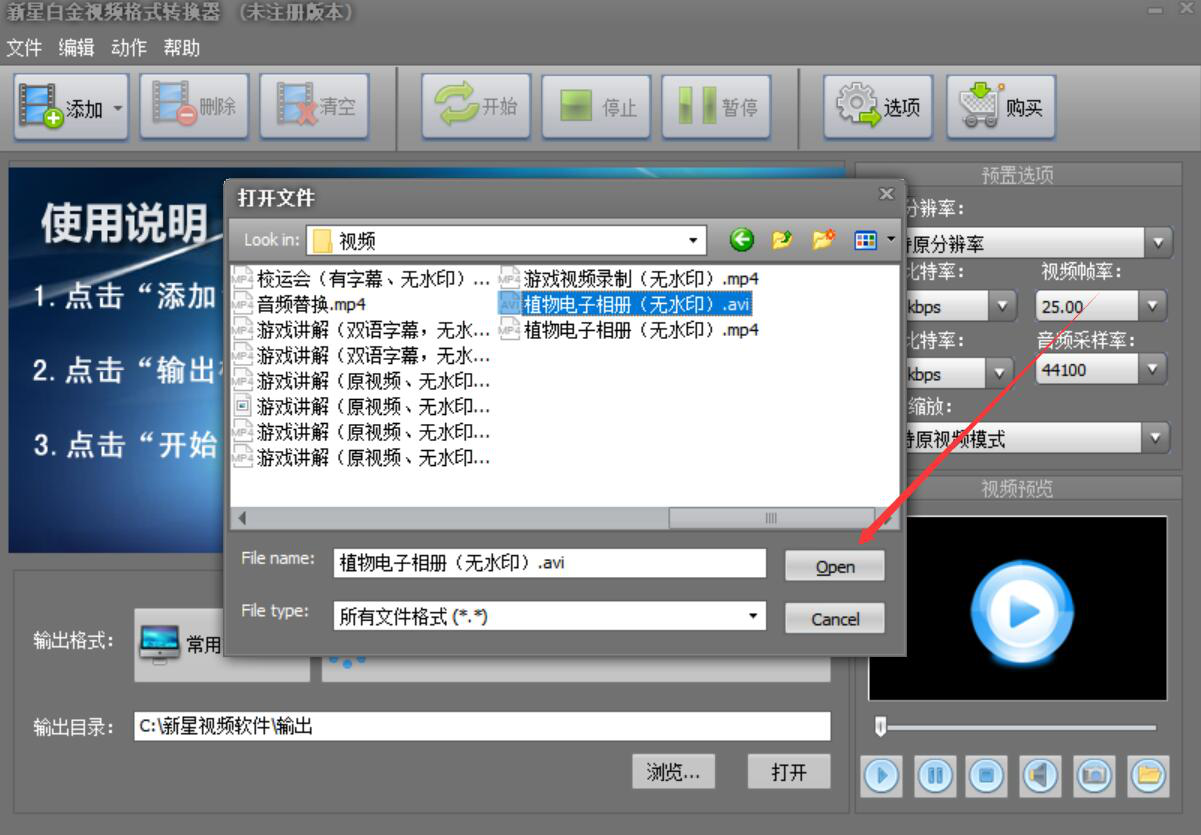Start conversion with the 开始 button

[476, 106]
